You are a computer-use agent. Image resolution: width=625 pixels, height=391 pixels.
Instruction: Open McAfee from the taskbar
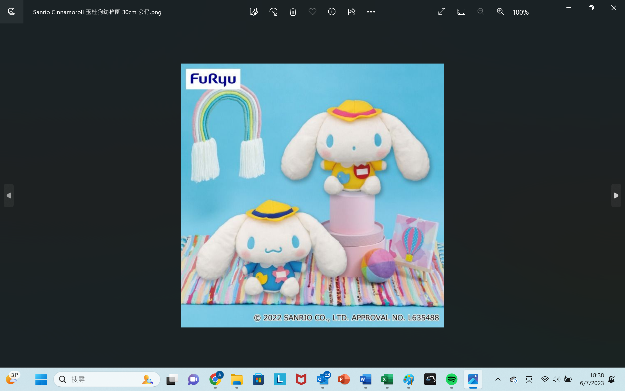(301, 379)
